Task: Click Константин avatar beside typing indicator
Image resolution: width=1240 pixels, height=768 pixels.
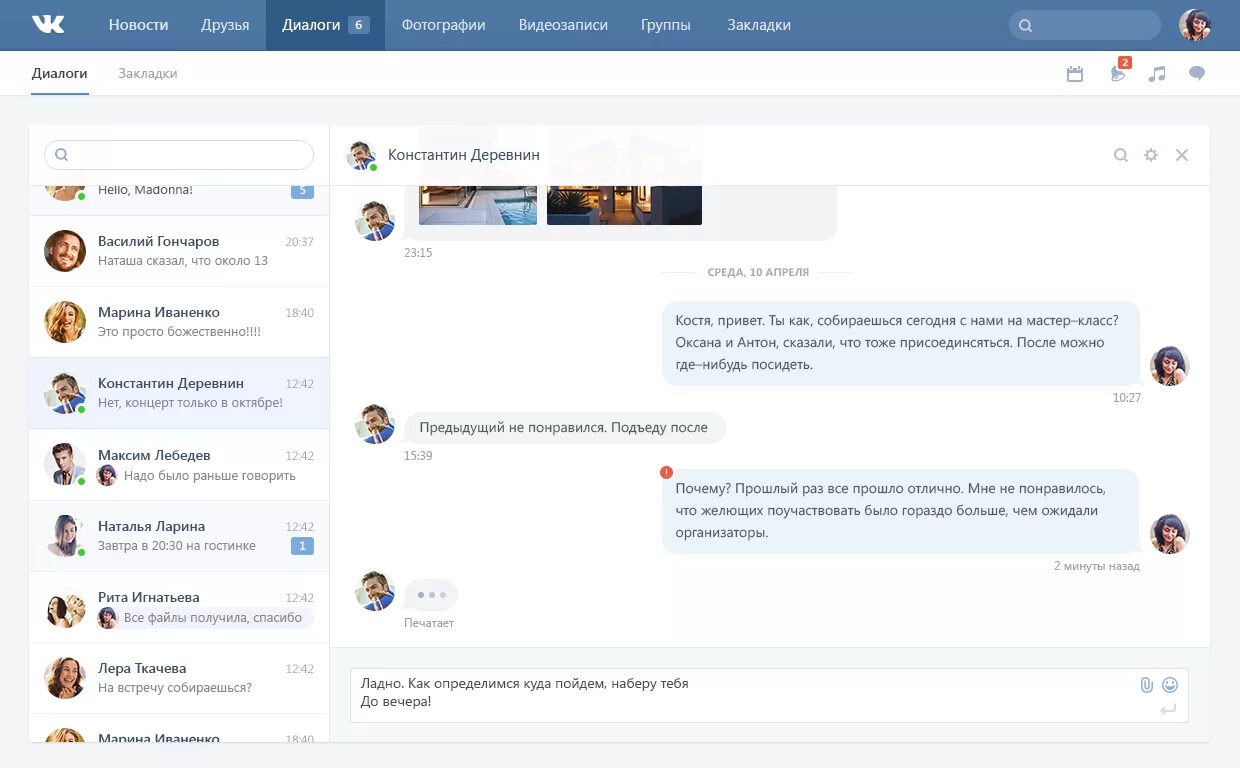Action: pyautogui.click(x=375, y=591)
